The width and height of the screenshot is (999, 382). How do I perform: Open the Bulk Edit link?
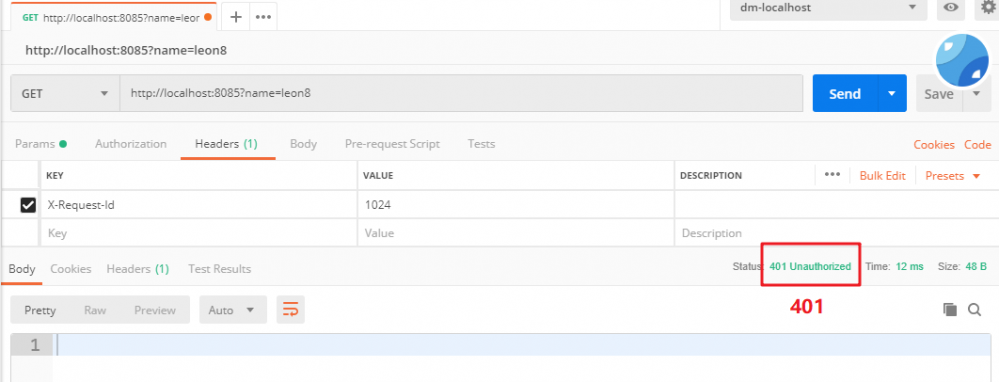coord(882,176)
